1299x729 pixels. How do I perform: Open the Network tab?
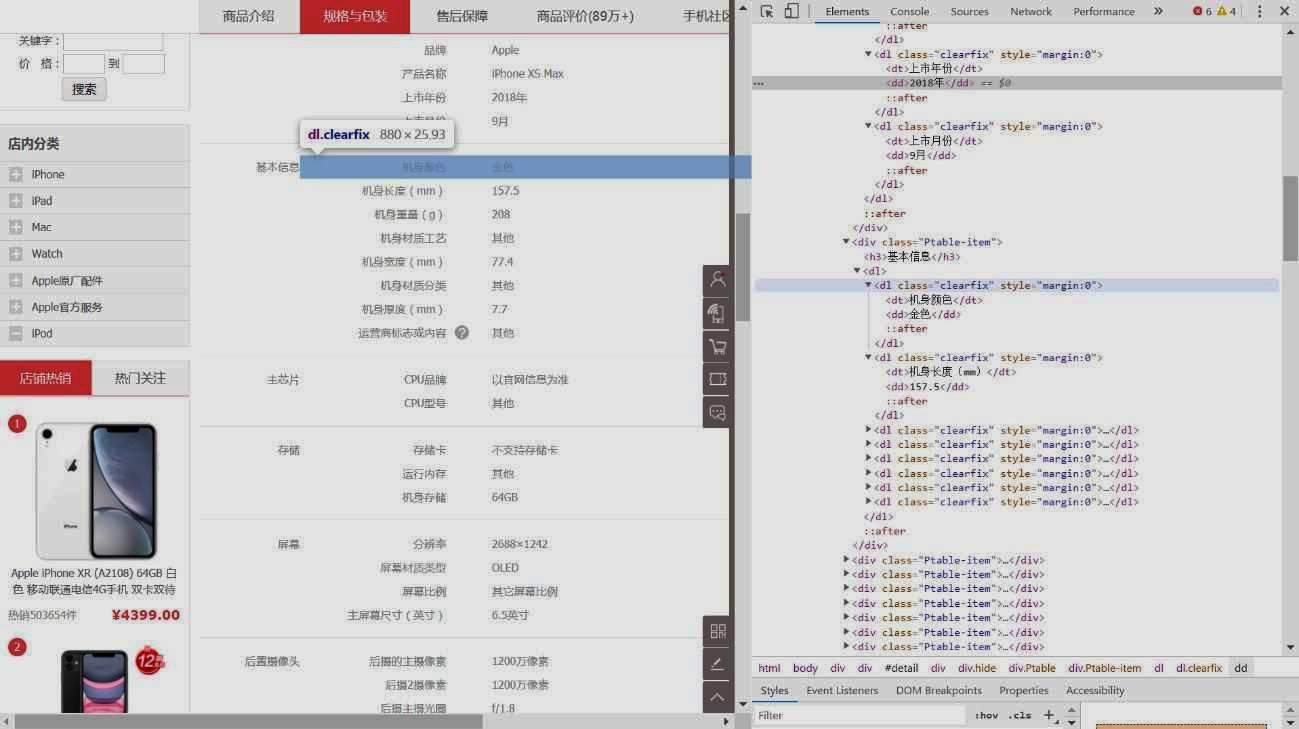click(1031, 11)
